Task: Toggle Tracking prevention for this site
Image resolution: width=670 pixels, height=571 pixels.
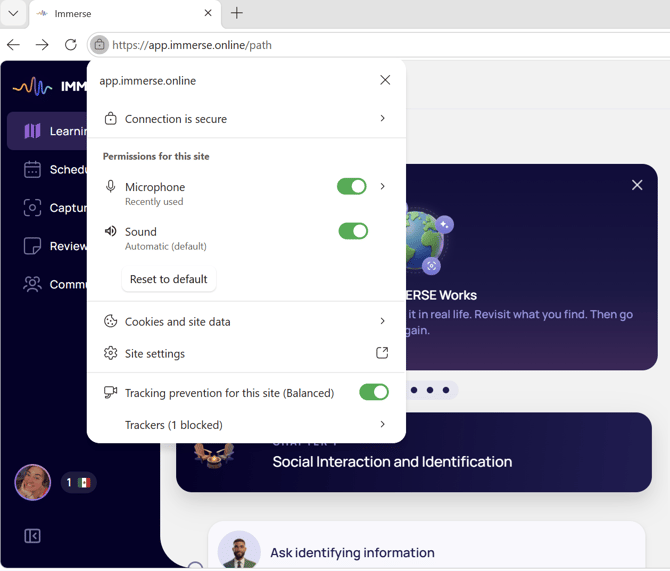Action: pyautogui.click(x=374, y=392)
